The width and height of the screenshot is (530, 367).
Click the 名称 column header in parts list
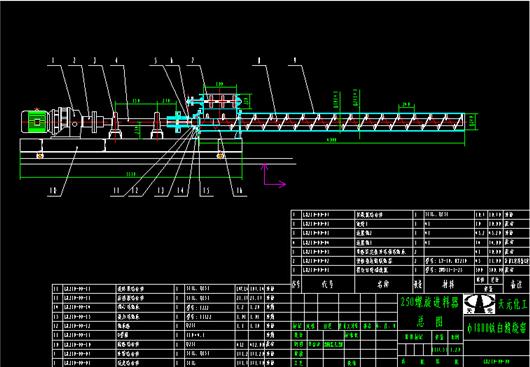coord(383,284)
